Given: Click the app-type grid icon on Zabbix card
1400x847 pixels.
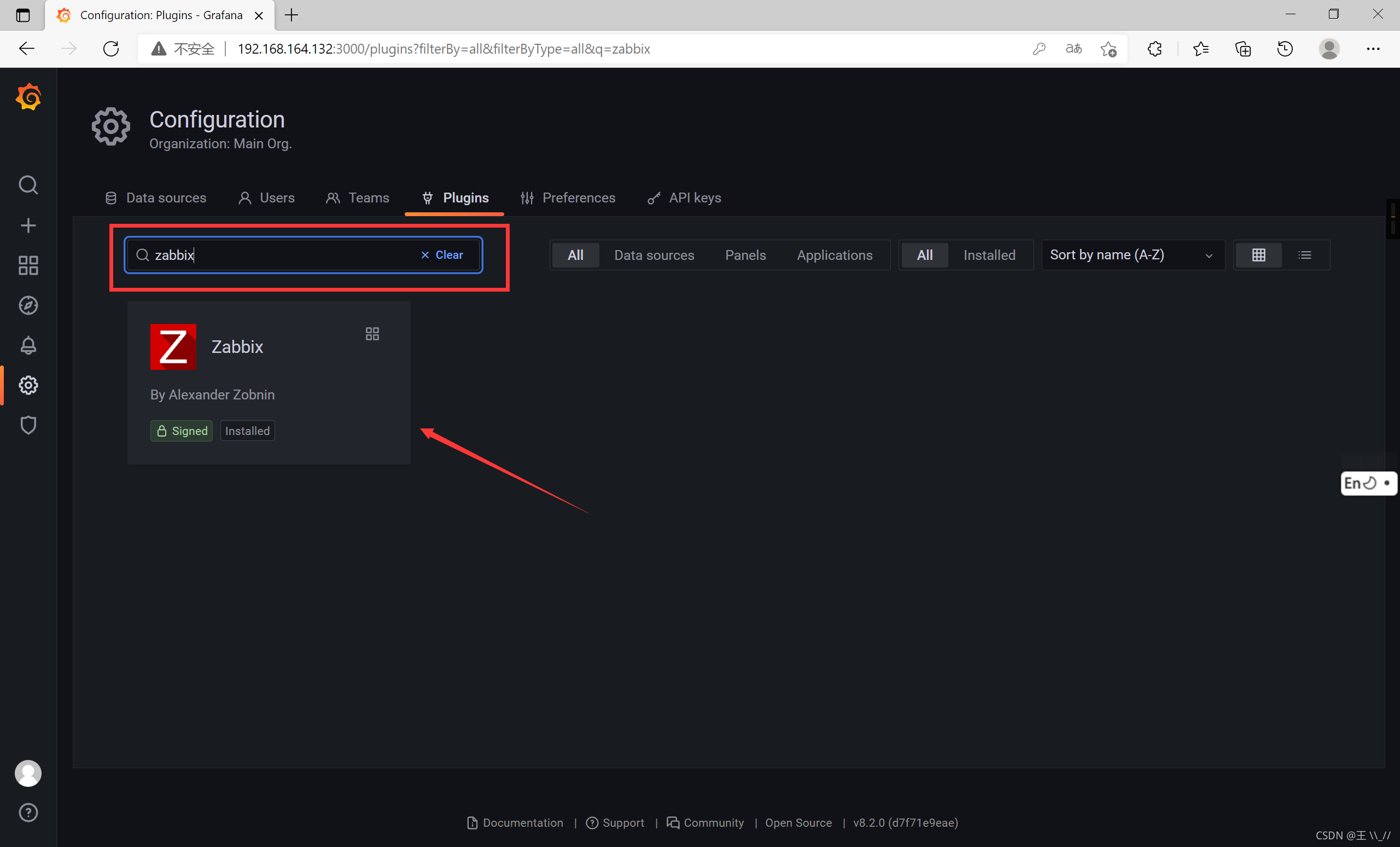Looking at the screenshot, I should tap(372, 334).
